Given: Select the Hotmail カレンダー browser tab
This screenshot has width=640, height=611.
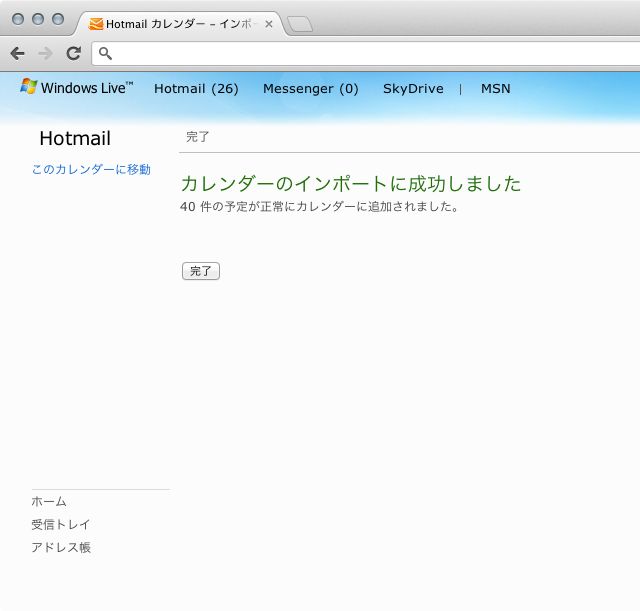Looking at the screenshot, I should point(180,24).
